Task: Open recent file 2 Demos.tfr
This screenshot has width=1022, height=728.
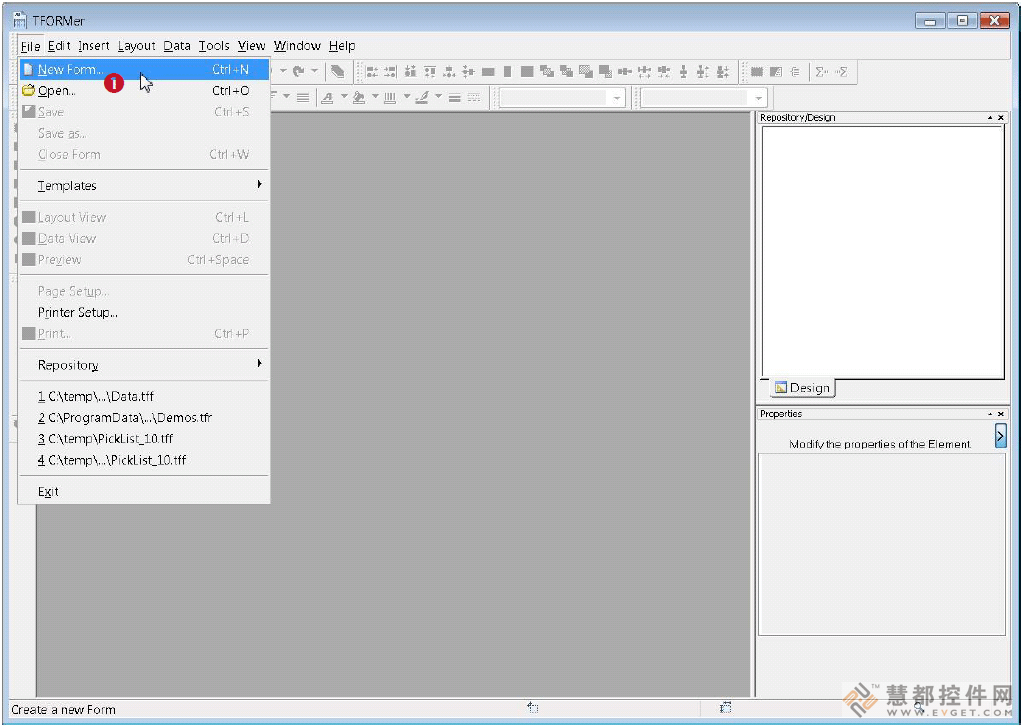Action: point(144,418)
